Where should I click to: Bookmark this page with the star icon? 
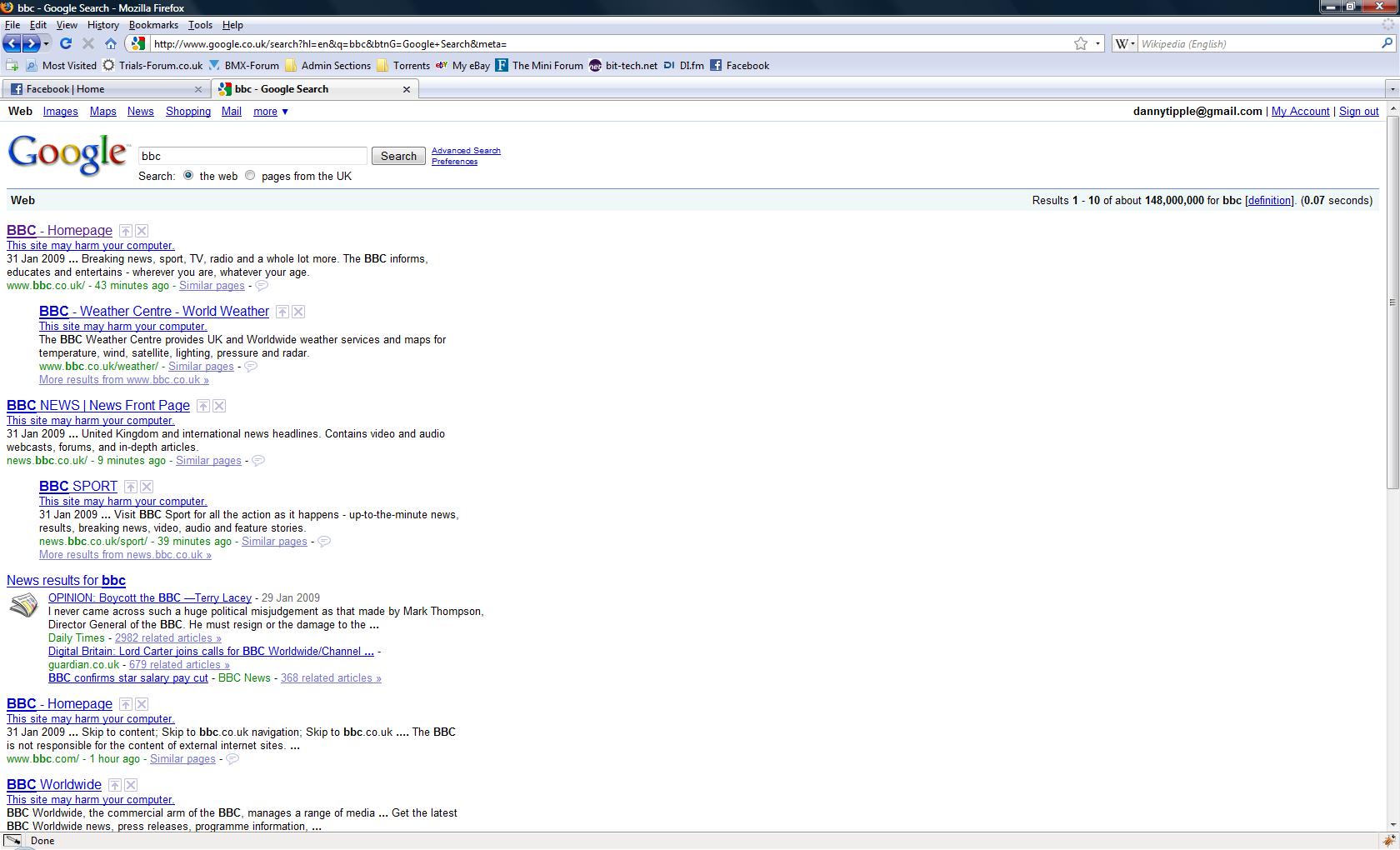(1081, 43)
